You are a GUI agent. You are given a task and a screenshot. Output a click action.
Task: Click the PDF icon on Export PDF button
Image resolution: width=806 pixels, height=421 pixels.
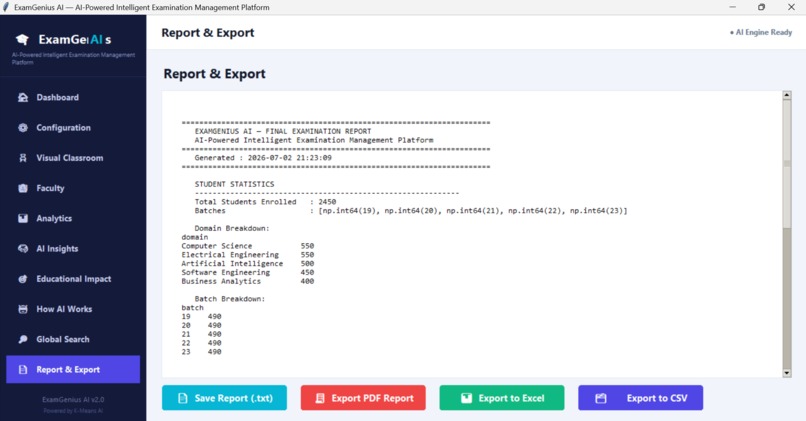[x=320, y=398]
